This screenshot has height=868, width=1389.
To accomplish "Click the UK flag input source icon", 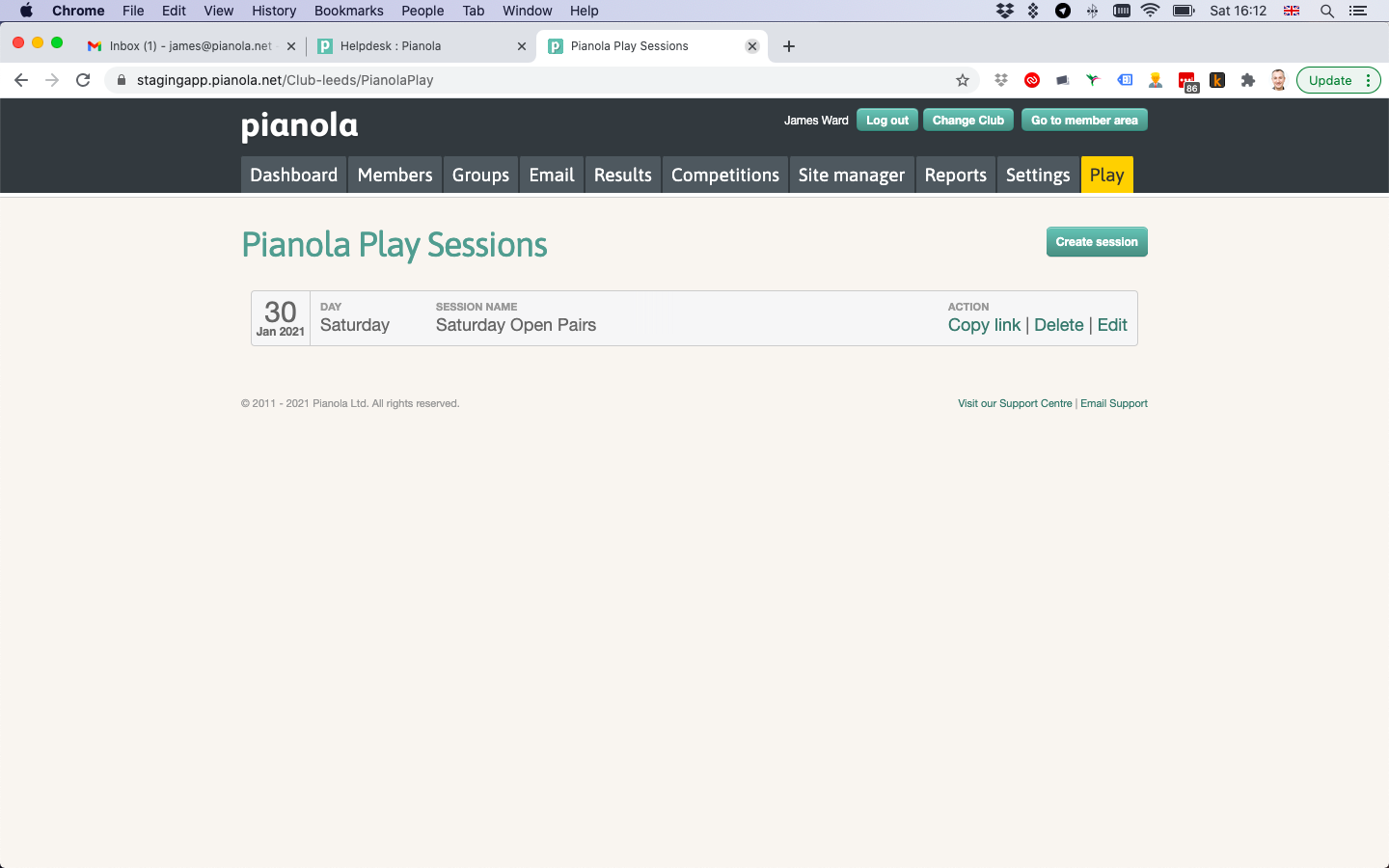I will point(1292,11).
